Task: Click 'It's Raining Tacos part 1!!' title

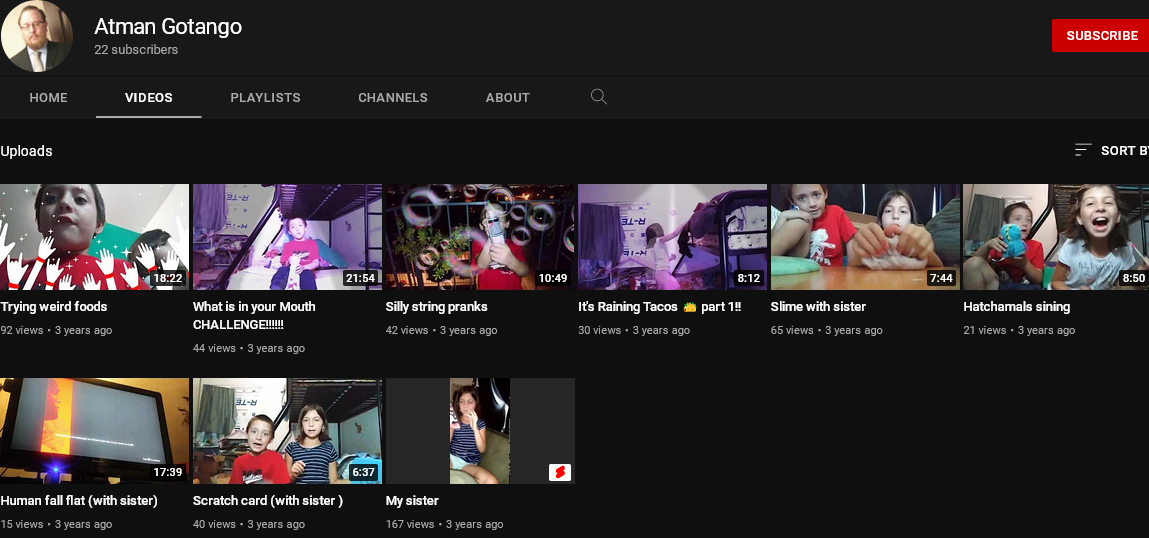Action: pyautogui.click(x=660, y=307)
